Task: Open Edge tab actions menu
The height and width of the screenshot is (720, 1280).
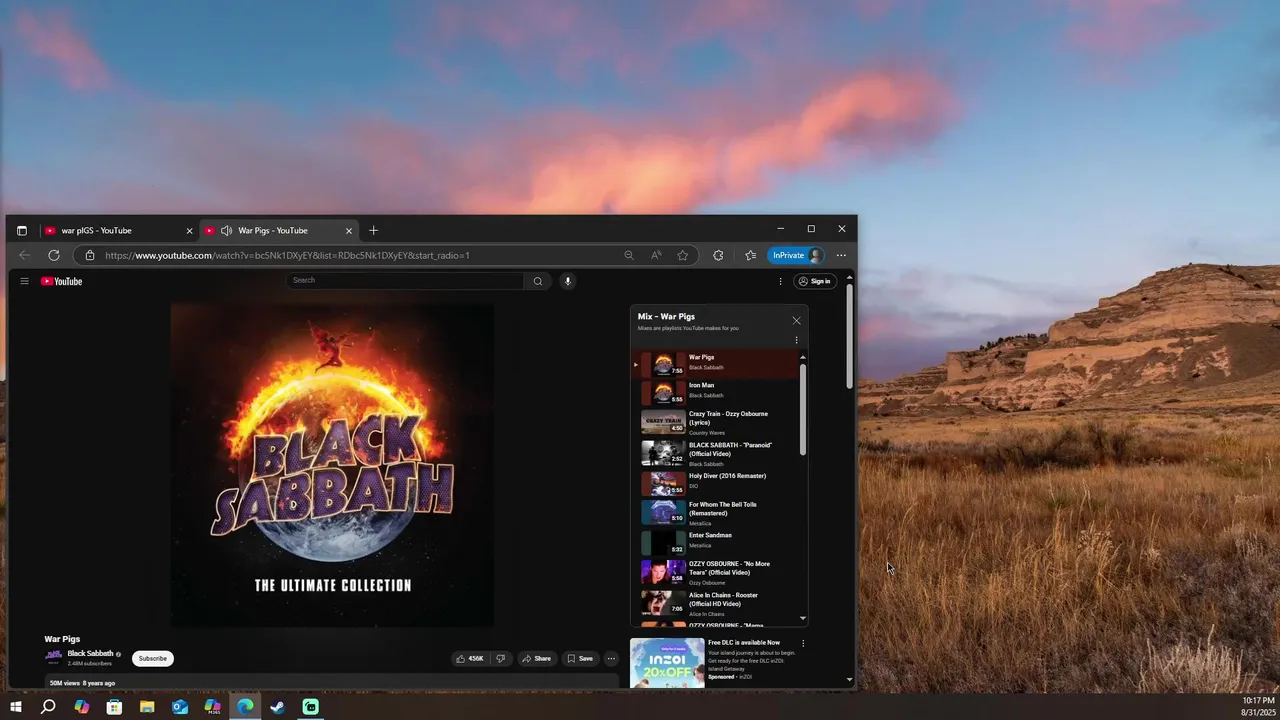Action: click(22, 231)
